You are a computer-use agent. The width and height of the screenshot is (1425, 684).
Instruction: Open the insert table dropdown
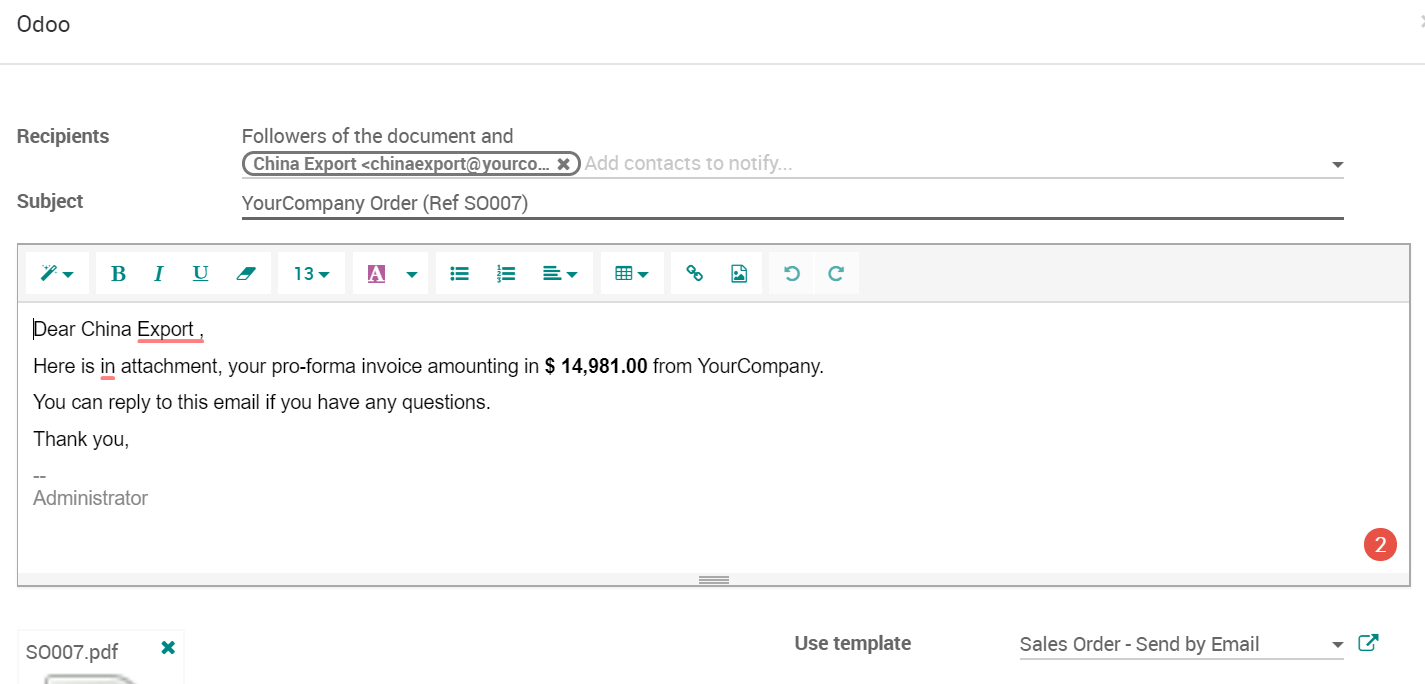(632, 274)
